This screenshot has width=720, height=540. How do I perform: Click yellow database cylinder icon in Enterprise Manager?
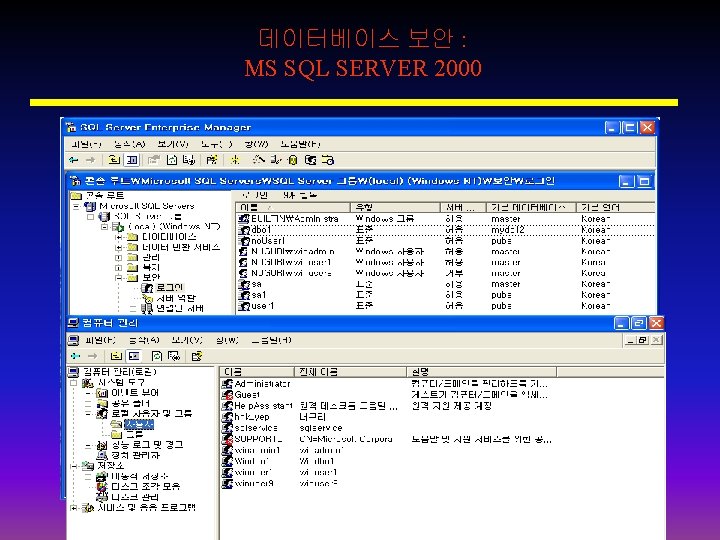[292, 160]
